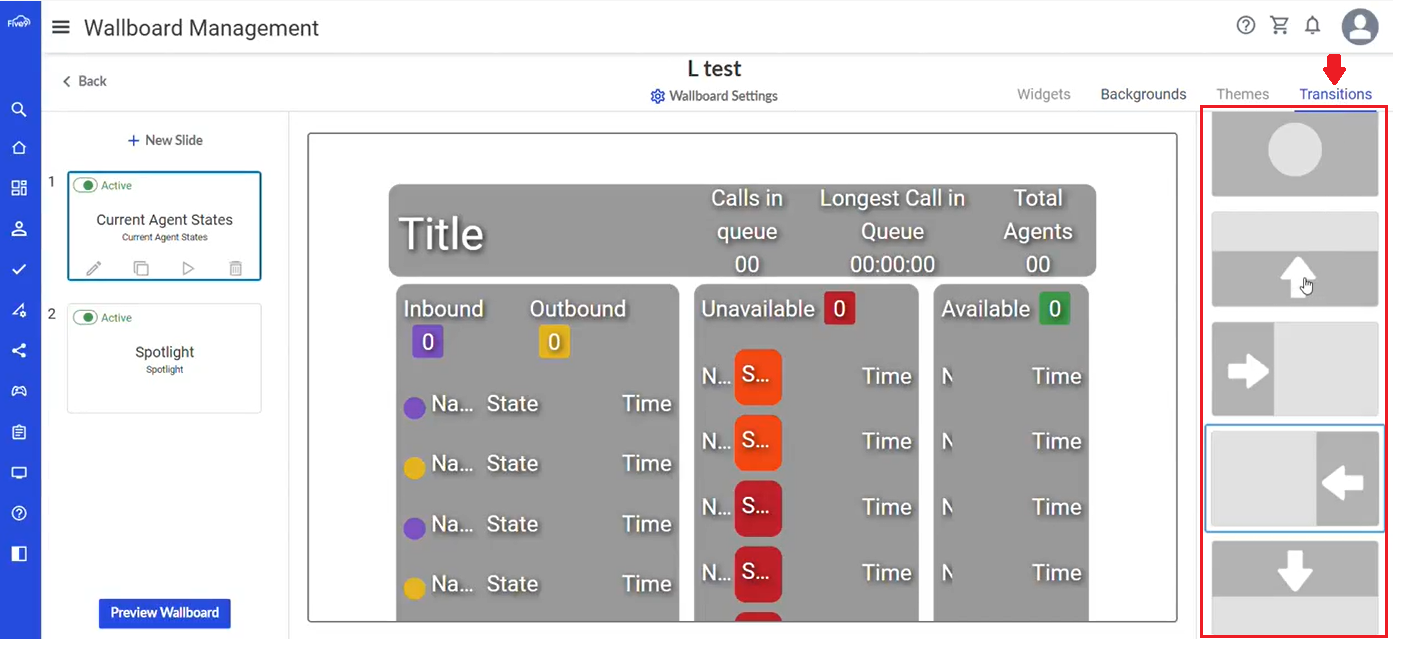Click the red Unavailable count badge
The width and height of the screenshot is (1405, 652).
839,309
